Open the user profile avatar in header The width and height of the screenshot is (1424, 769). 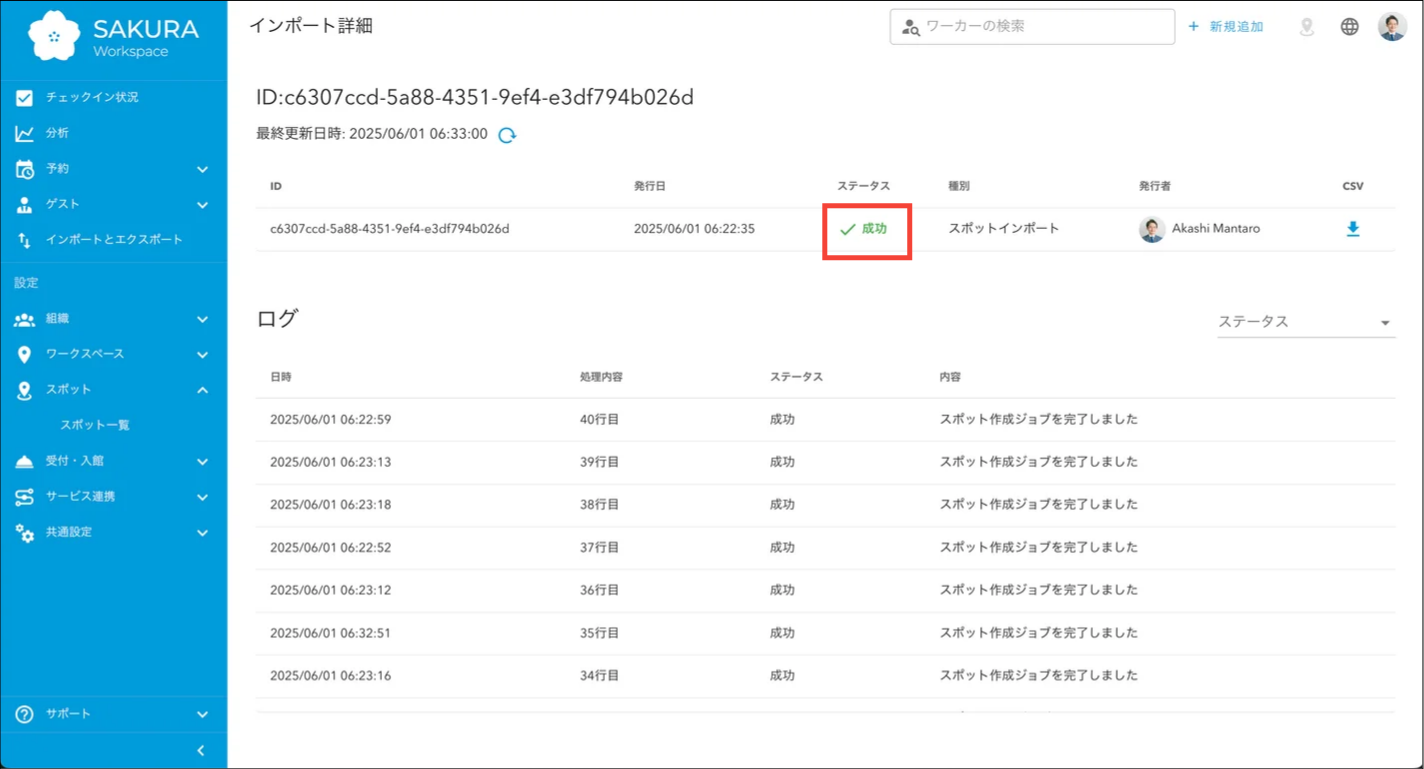(x=1391, y=27)
